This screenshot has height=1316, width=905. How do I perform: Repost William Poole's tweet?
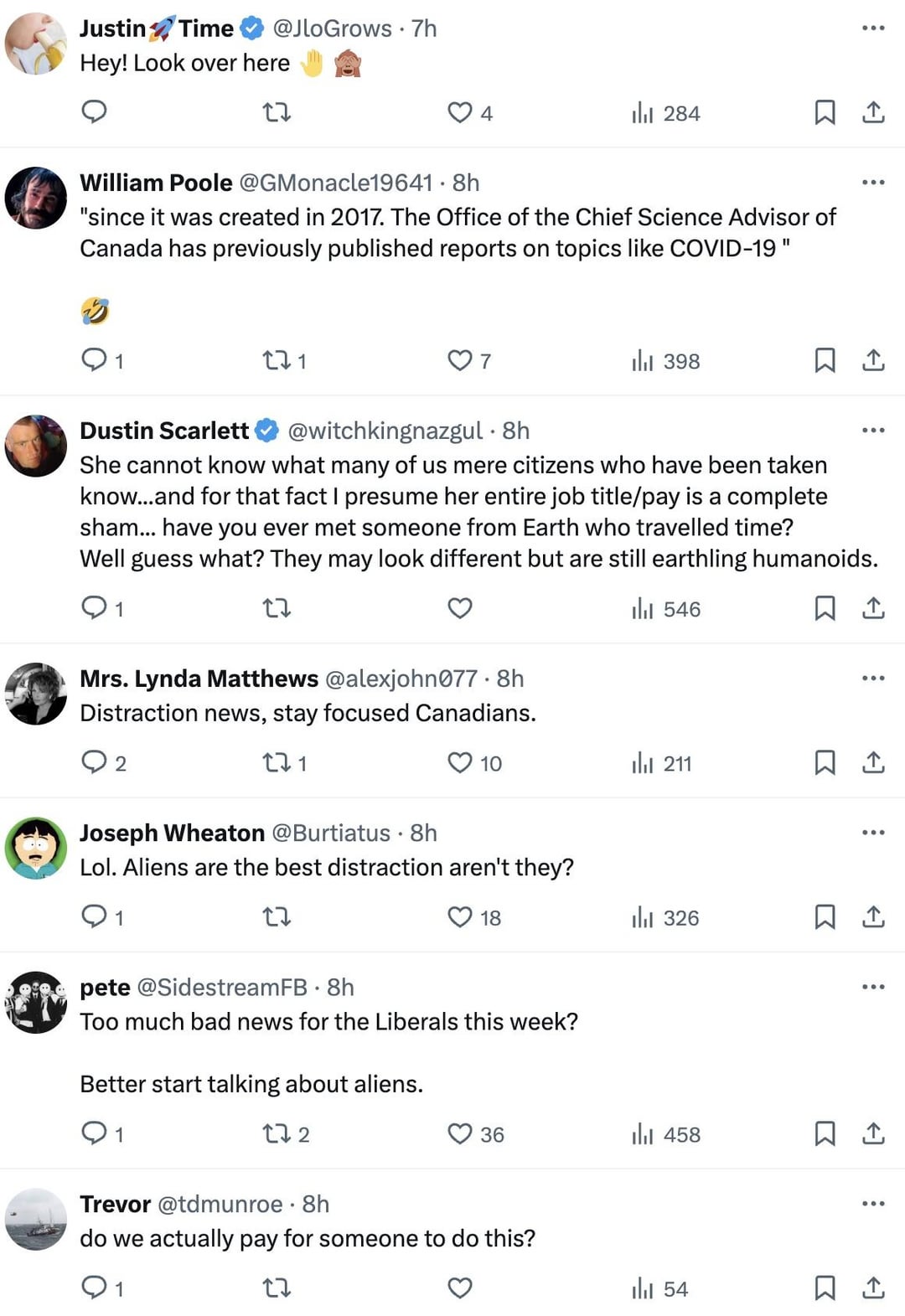coord(277,360)
